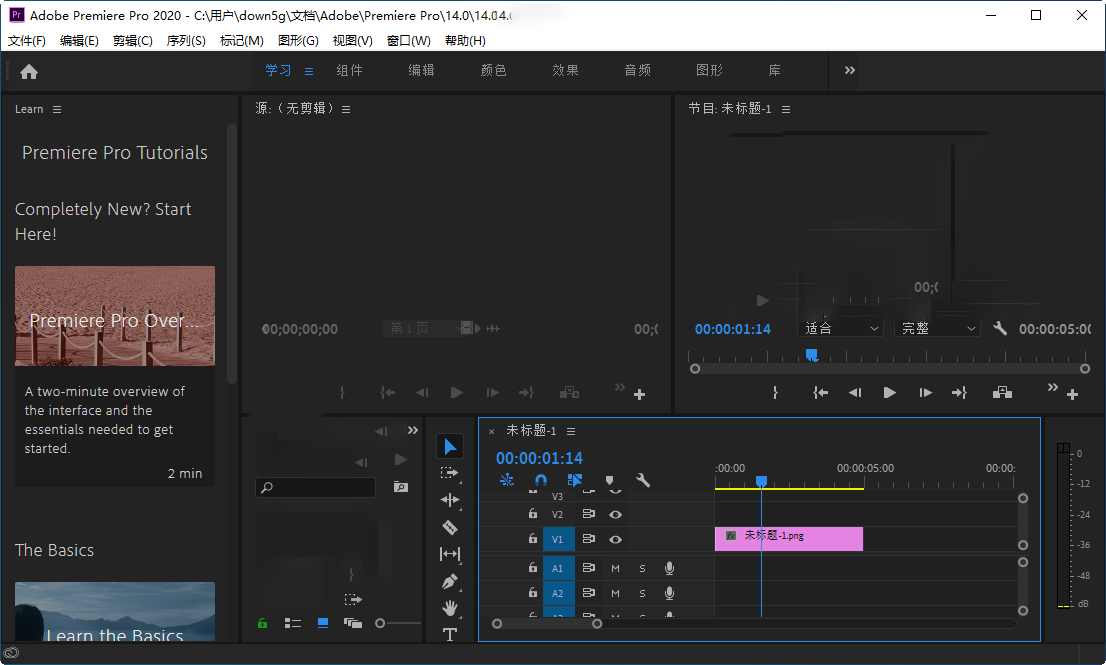Click project panel search field

315,487
